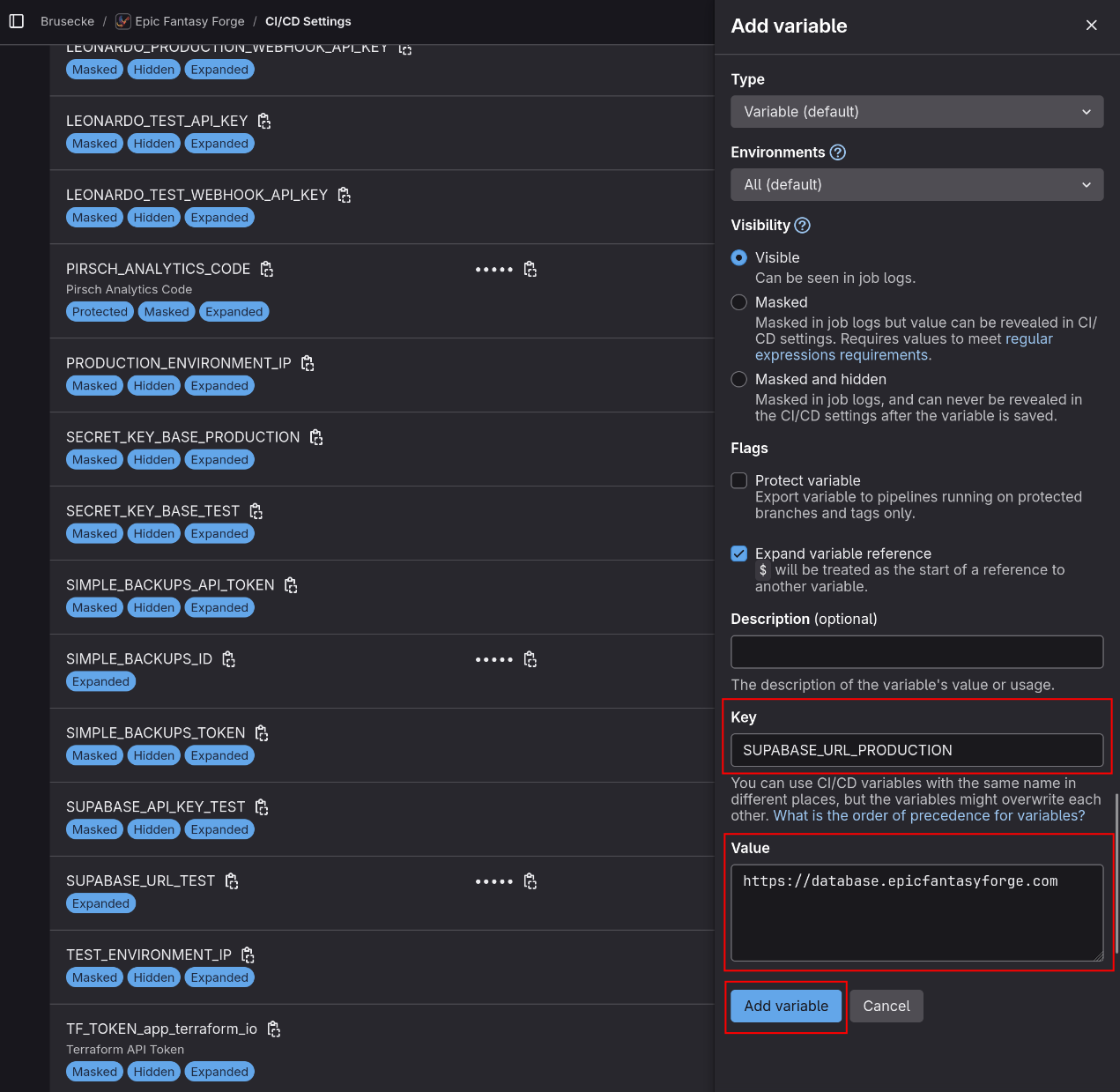Open the Environments help icon
Image resolution: width=1120 pixels, height=1092 pixels.
(x=837, y=152)
